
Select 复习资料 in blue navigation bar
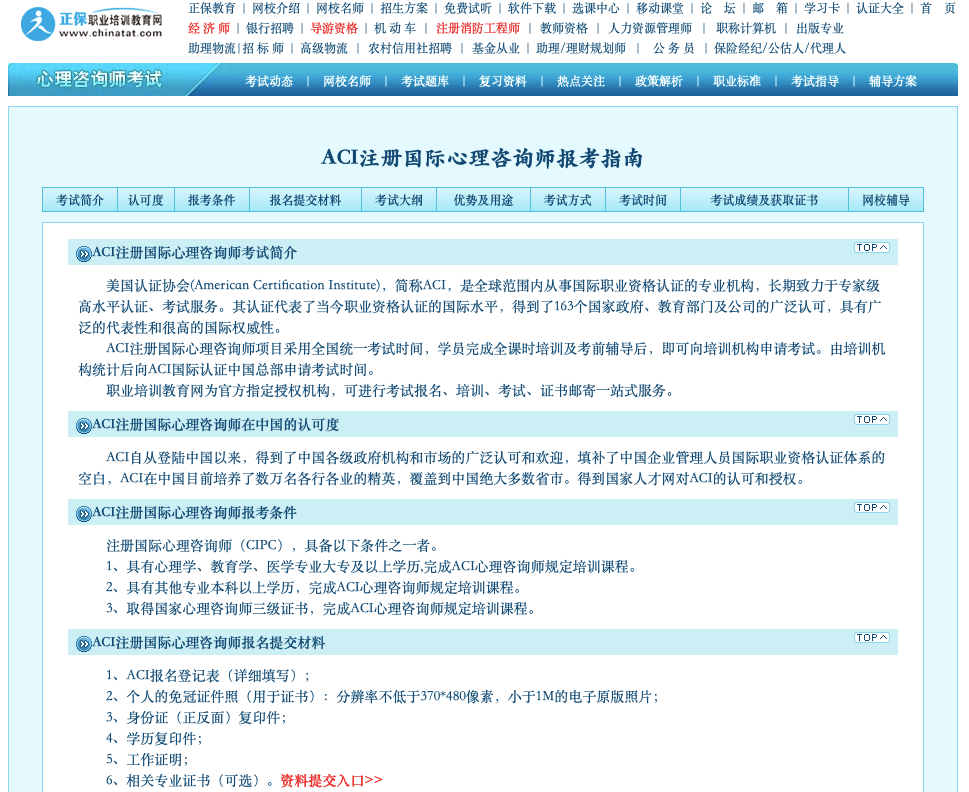[502, 82]
